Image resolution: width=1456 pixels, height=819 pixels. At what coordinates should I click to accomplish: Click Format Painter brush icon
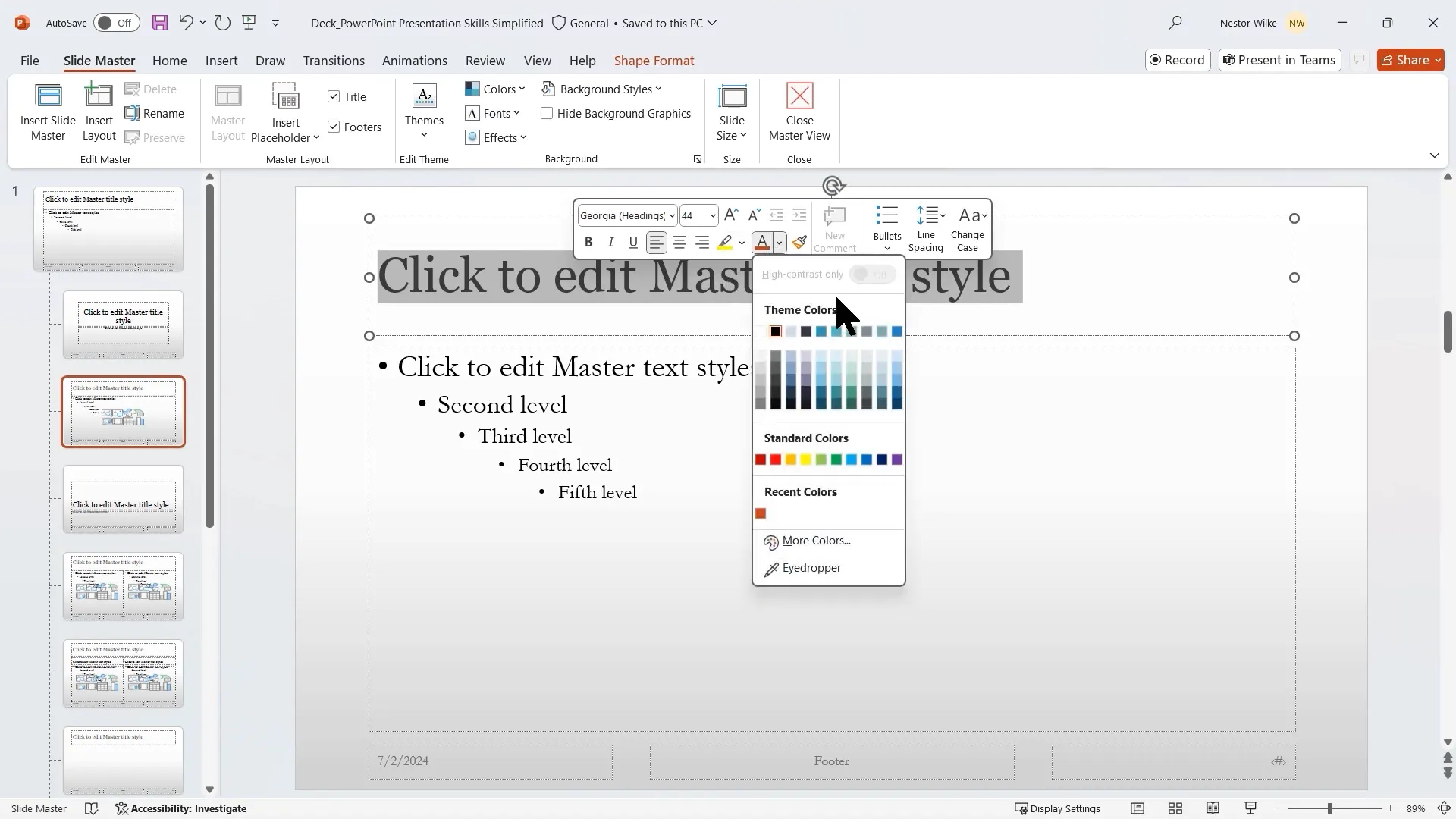click(x=799, y=243)
